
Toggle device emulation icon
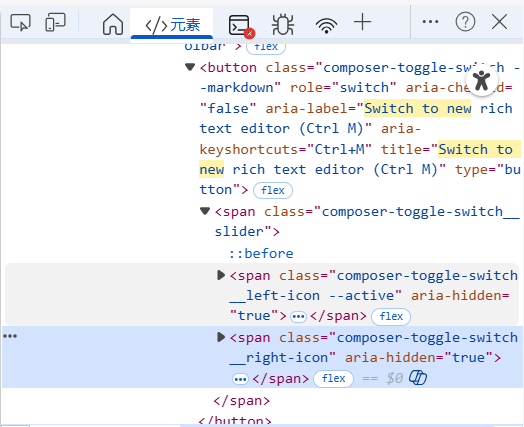(55, 22)
